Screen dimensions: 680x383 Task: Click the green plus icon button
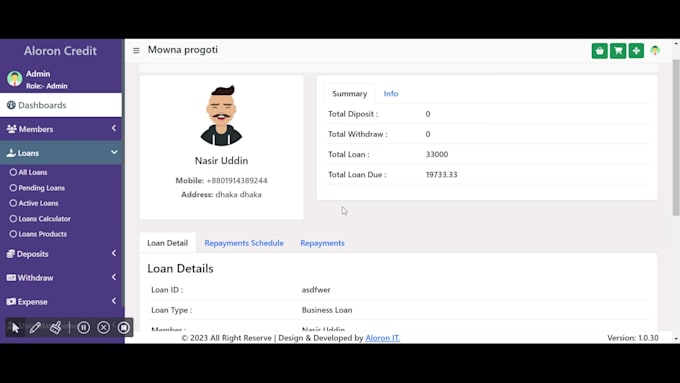[x=636, y=51]
